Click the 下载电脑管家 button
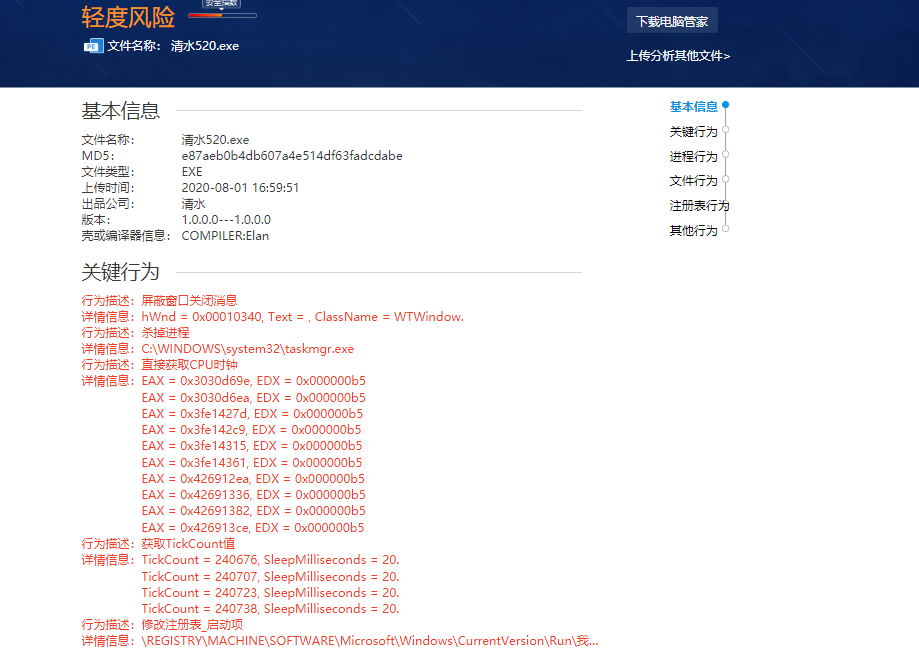This screenshot has height=661, width=919. pos(672,21)
